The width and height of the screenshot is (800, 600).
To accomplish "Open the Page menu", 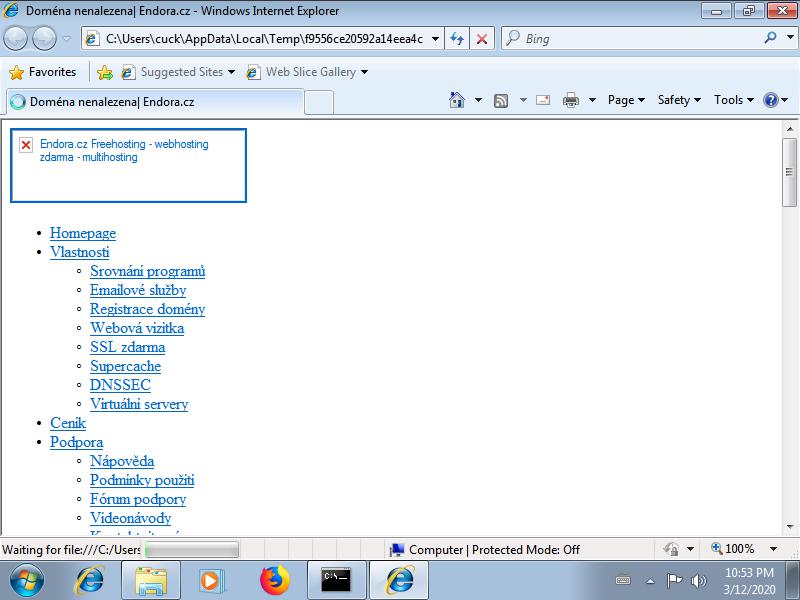I will 626,100.
